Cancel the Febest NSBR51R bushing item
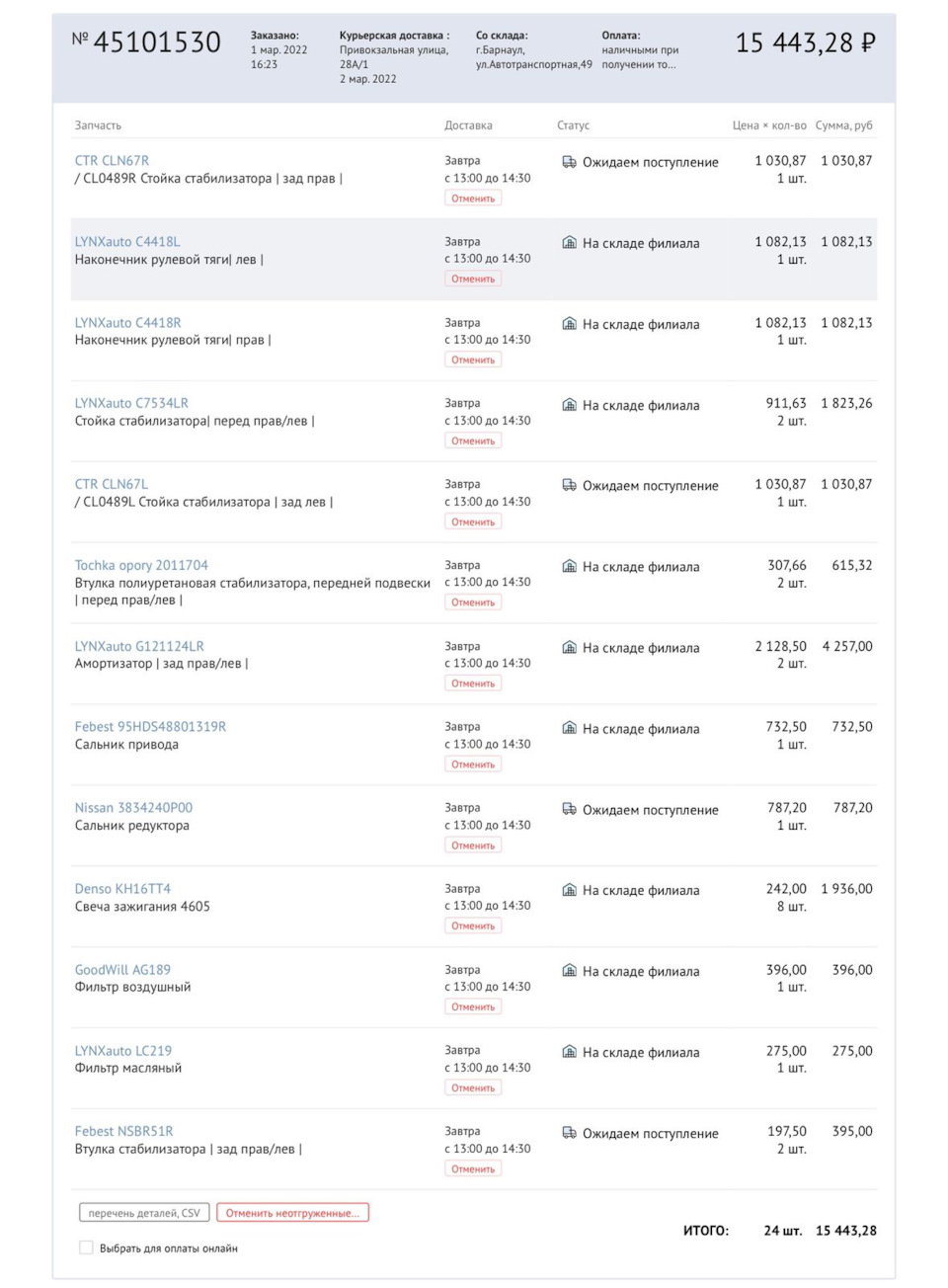 pos(472,1167)
